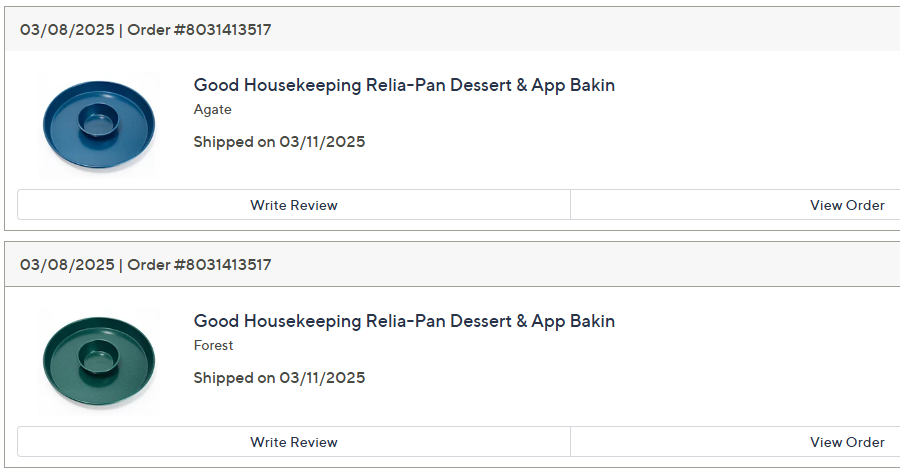The width and height of the screenshot is (900, 475).
Task: Click the blue Agate pan thumbnail
Action: pos(99,125)
